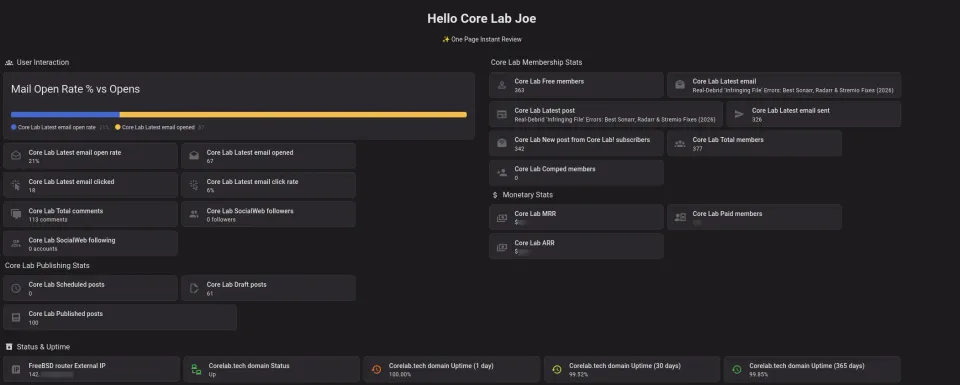Click the cursor icon for Latest email click rate
Screen dimensions: 960x385
[x=194, y=185]
